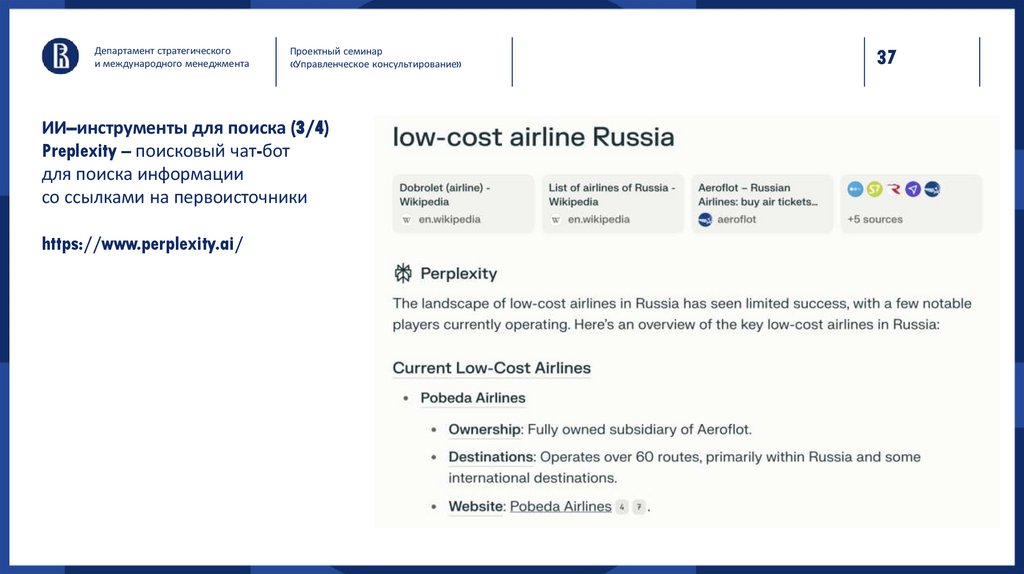The height and width of the screenshot is (574, 1024).
Task: Click Wikipedia favicon on List of airlines card
Action: click(556, 219)
